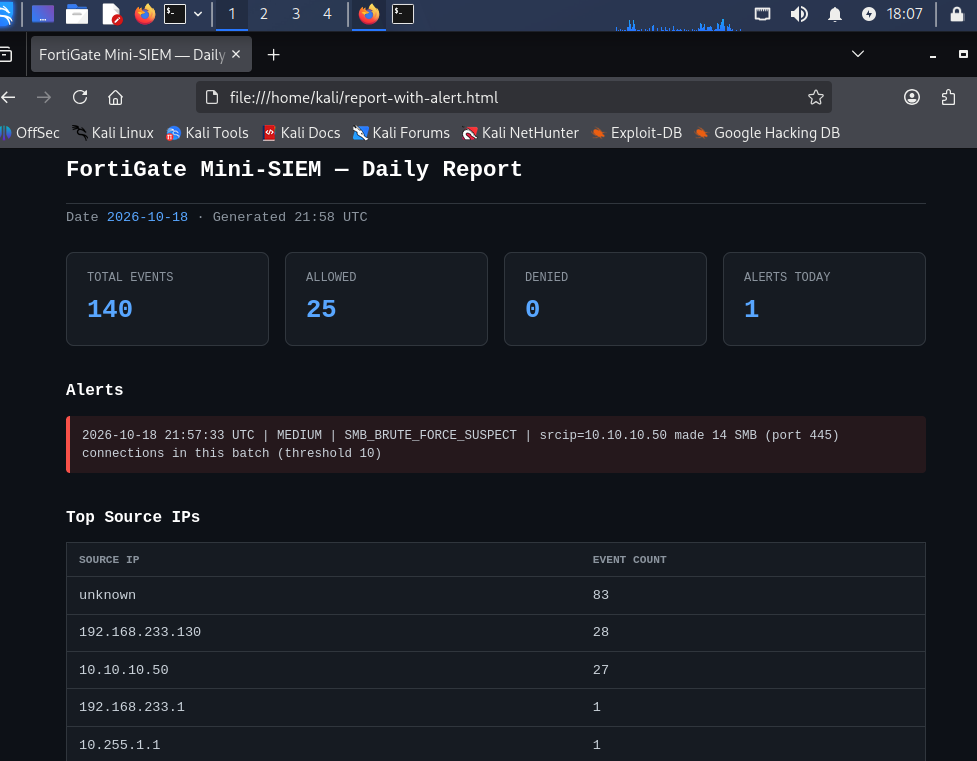Open the file manager from the top panel
Image resolution: width=977 pixels, height=761 pixels.
click(77, 14)
